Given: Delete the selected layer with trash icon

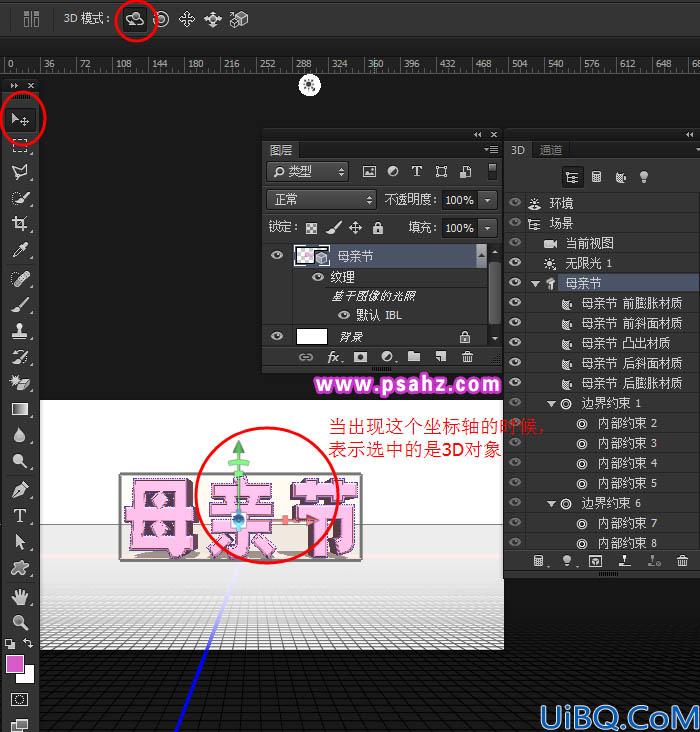Looking at the screenshot, I should pos(467,357).
